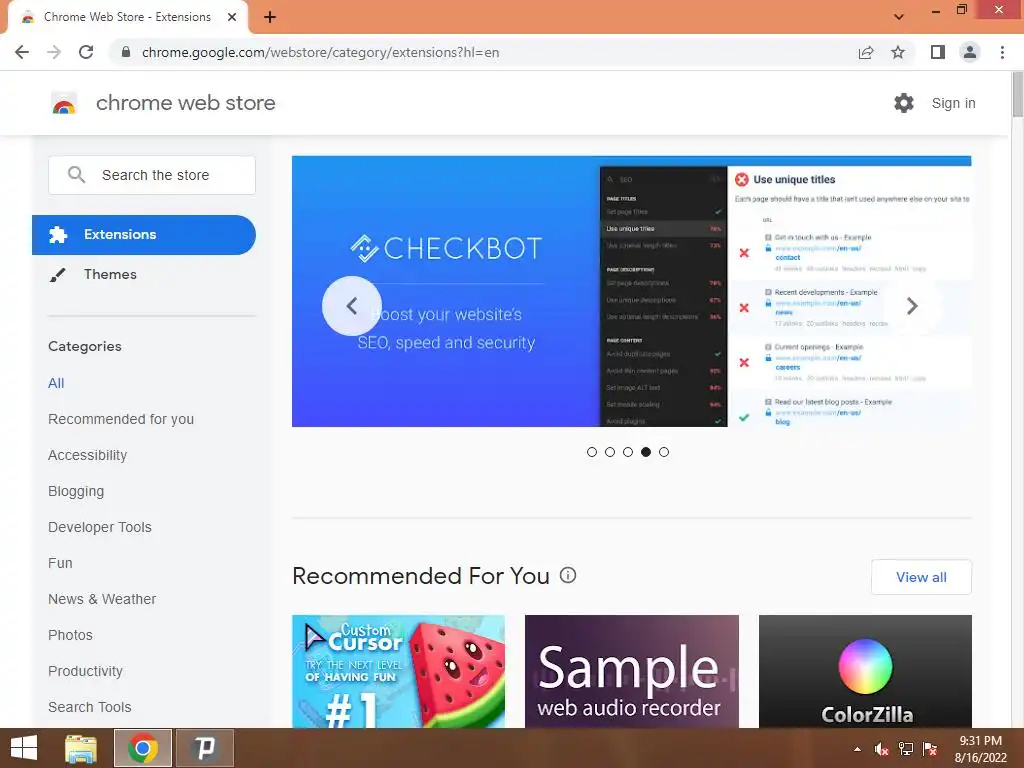Click info icon beside Recommended For You
The width and height of the screenshot is (1024, 768).
568,575
